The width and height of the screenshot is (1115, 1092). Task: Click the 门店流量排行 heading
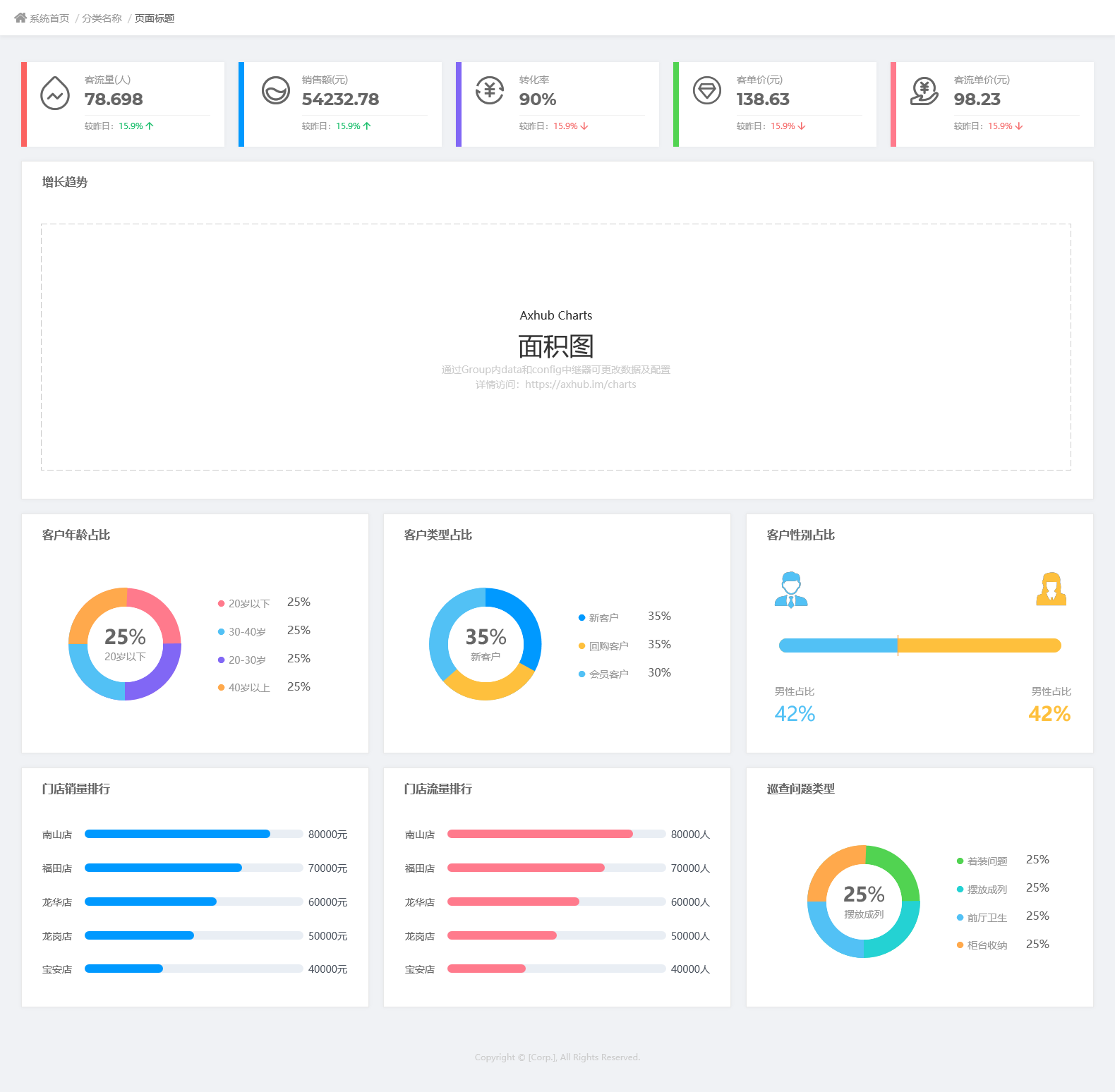(438, 789)
